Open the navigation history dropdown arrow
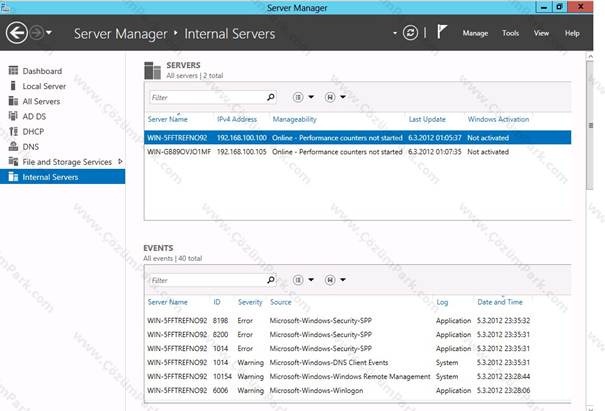The image size is (605, 411). 49,33
